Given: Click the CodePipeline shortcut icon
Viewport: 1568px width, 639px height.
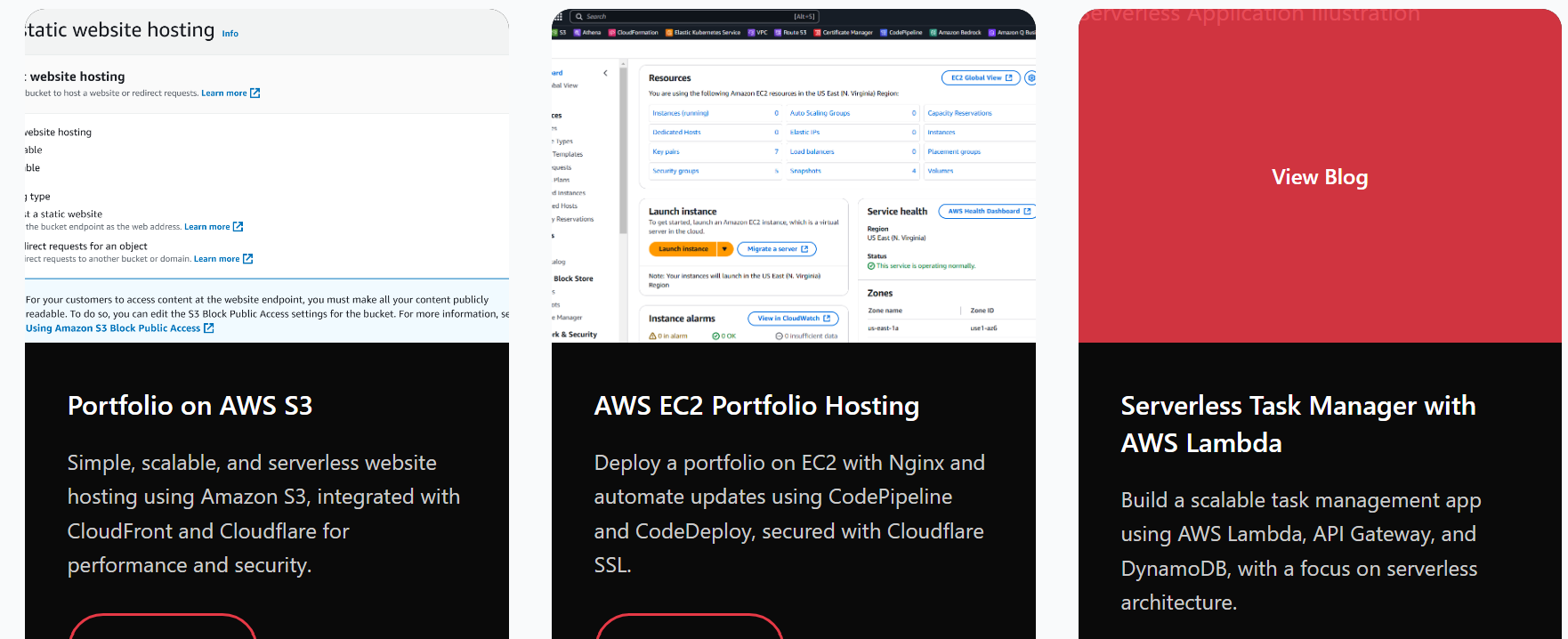Looking at the screenshot, I should coord(884,32).
